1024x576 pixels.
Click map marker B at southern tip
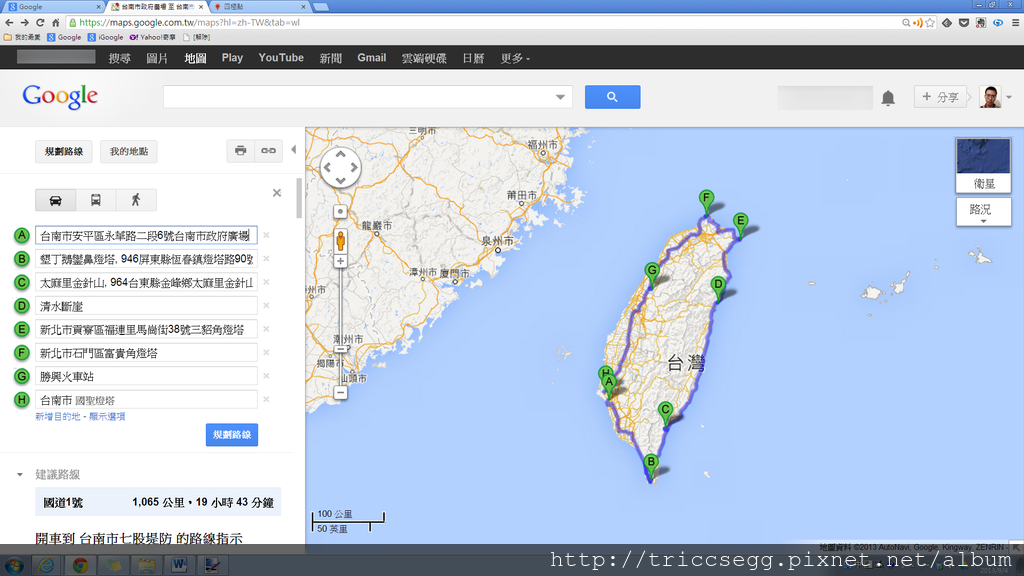point(650,466)
